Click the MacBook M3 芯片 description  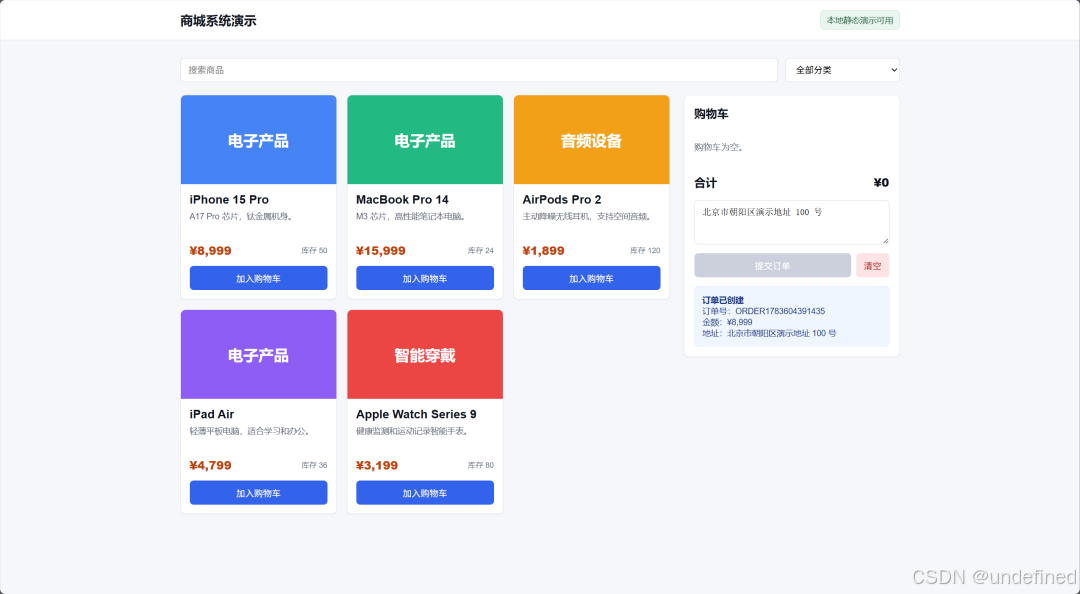pyautogui.click(x=412, y=216)
